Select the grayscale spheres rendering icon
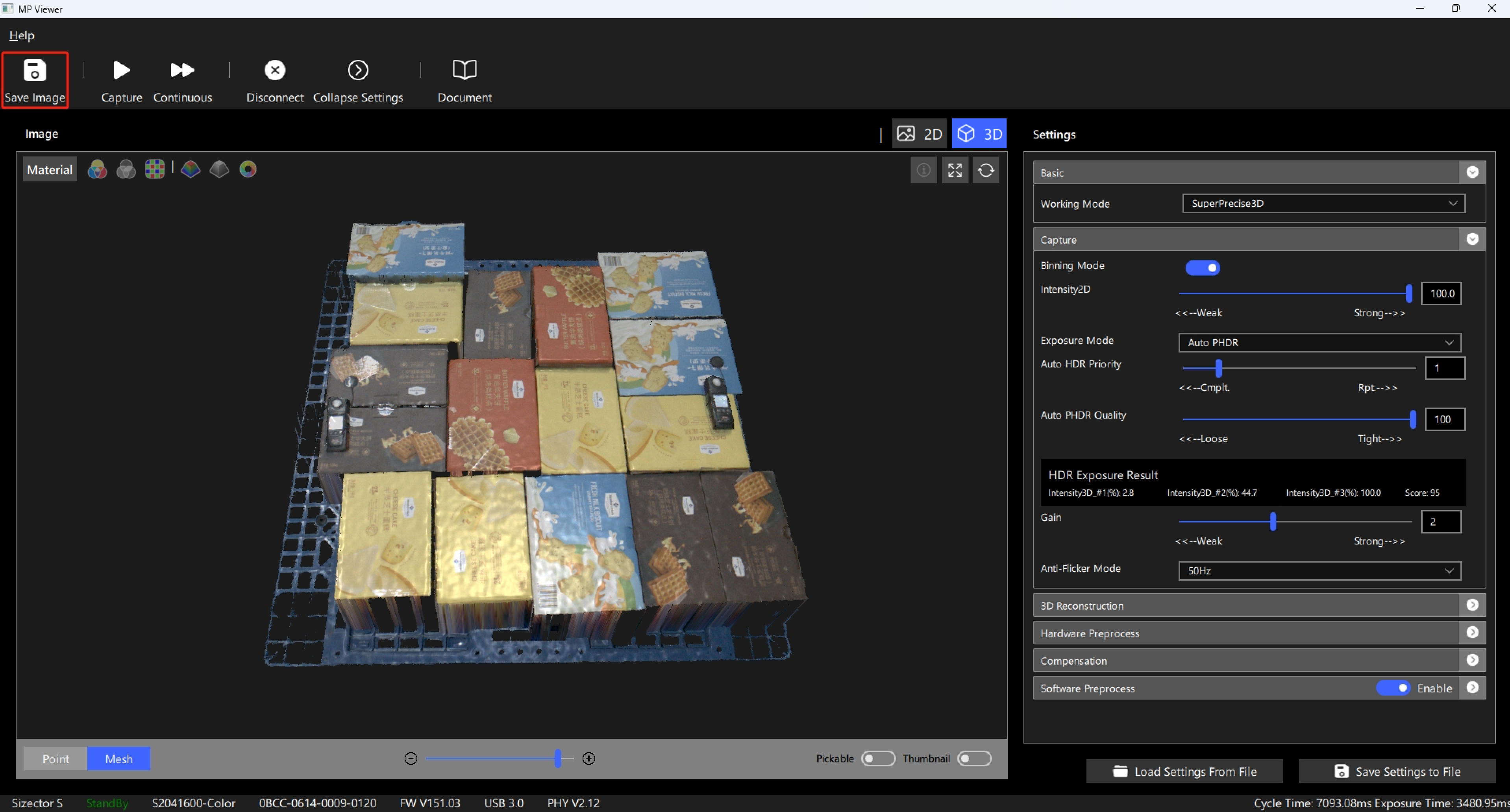Image resolution: width=1510 pixels, height=812 pixels. click(126, 169)
